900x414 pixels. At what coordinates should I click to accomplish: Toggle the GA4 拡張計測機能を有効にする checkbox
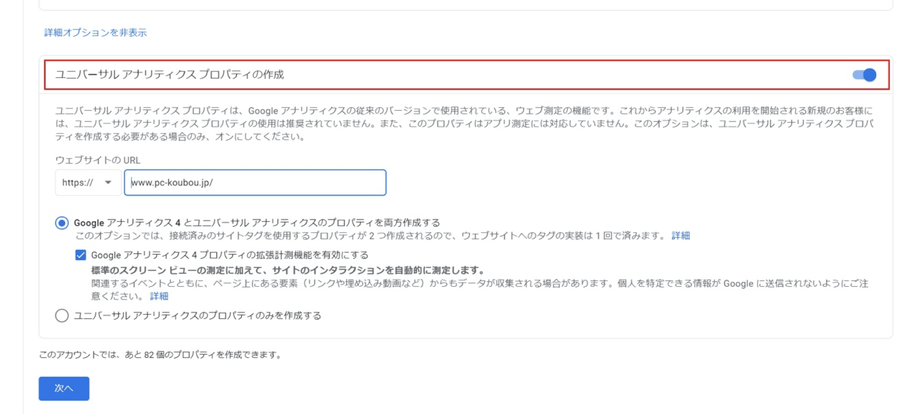pyautogui.click(x=81, y=254)
